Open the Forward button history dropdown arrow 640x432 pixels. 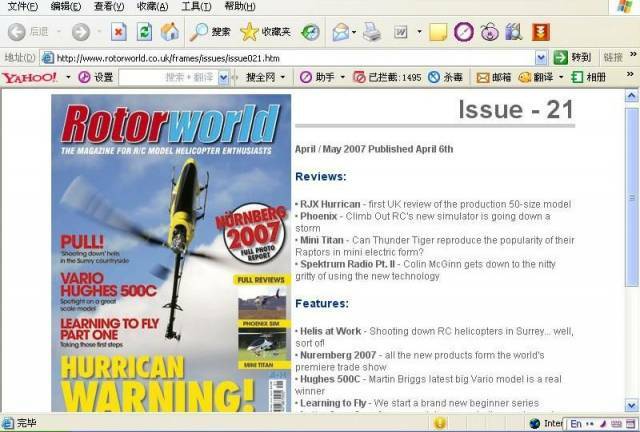tap(99, 32)
